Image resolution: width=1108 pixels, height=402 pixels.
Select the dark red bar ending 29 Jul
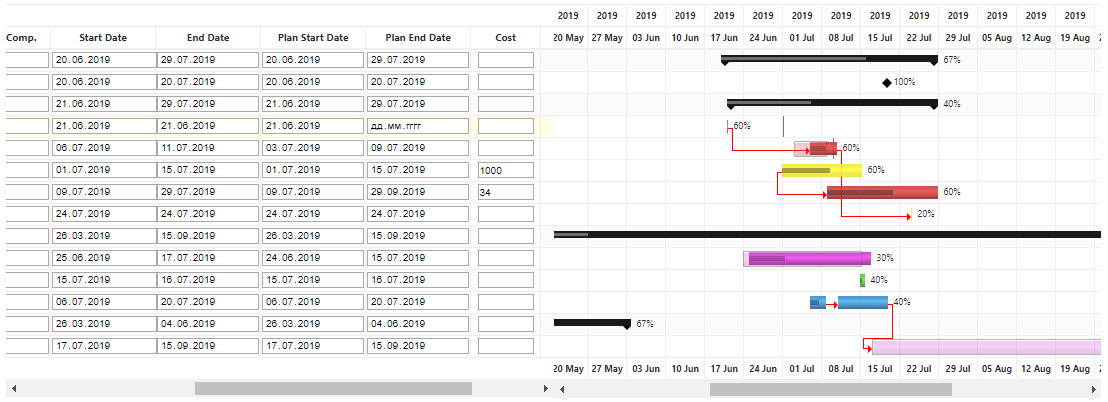[x=883, y=193]
